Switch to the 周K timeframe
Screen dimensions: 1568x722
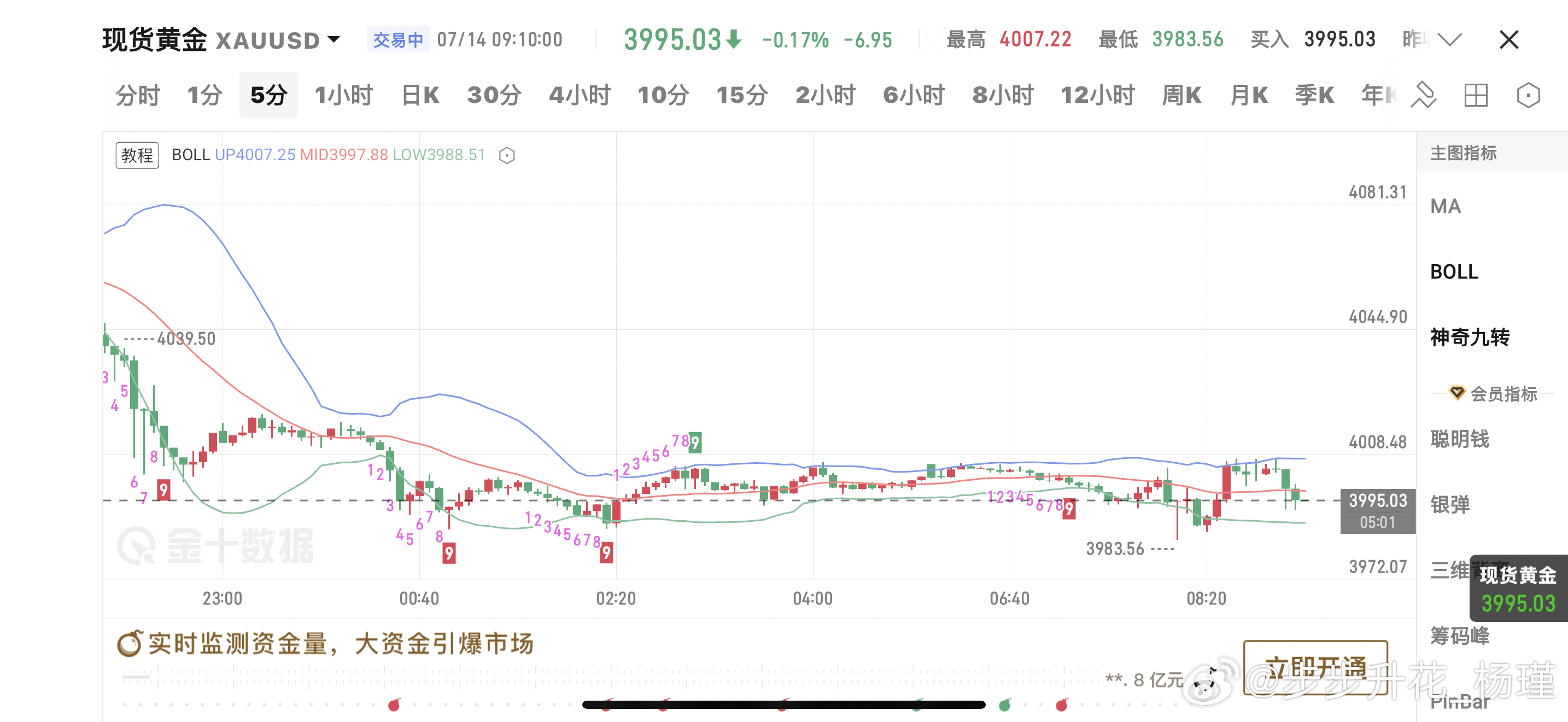pyautogui.click(x=1181, y=95)
